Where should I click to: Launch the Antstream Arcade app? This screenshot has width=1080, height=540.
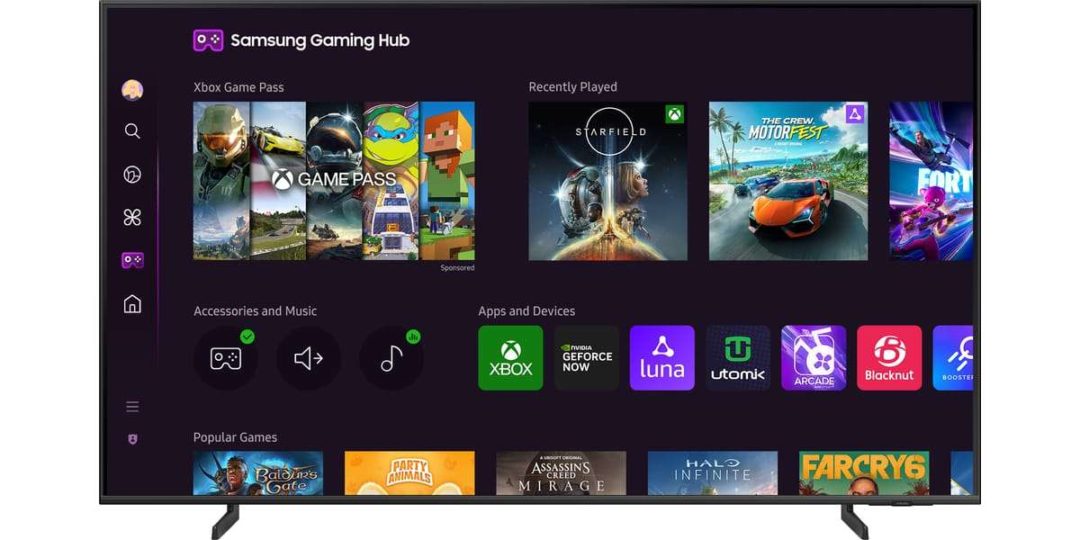tap(813, 358)
